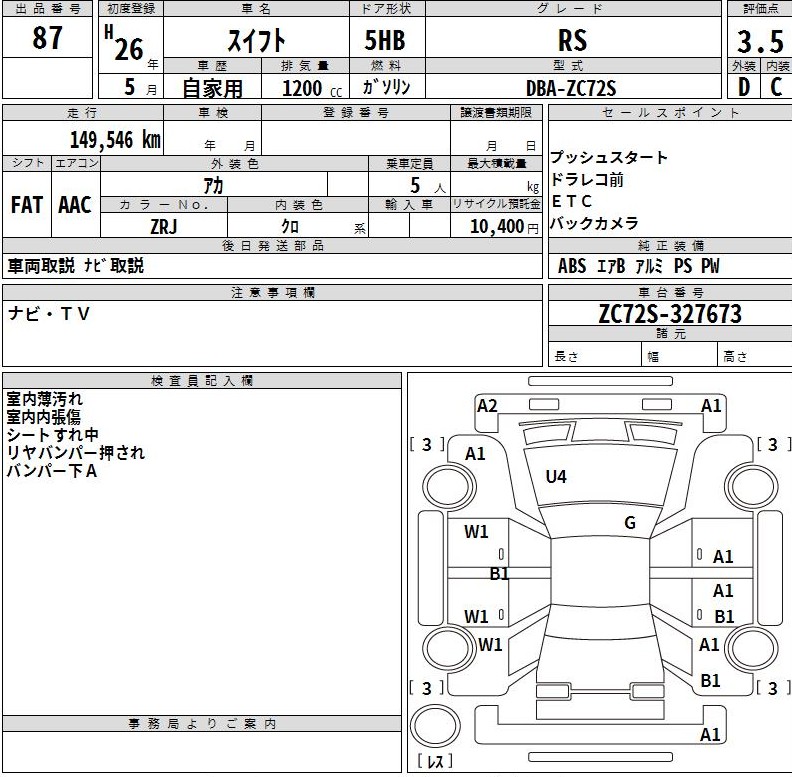Click the 登録番号 header
This screenshot has height=777, width=792.
pyautogui.click(x=356, y=113)
